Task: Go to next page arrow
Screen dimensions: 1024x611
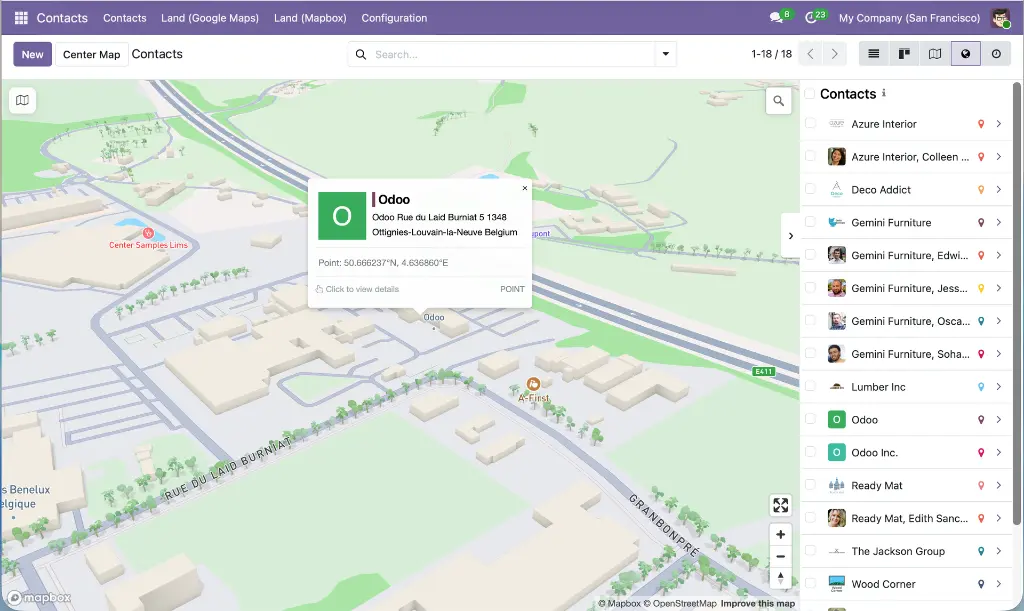Action: tap(834, 54)
